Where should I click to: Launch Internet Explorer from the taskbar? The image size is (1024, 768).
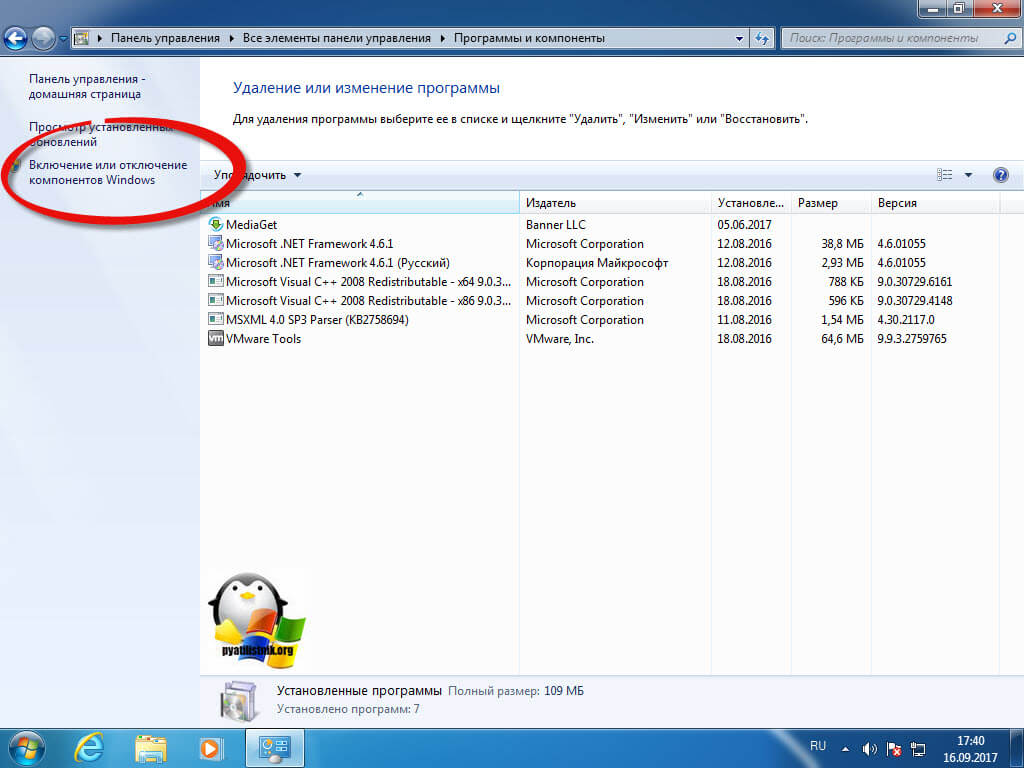click(x=92, y=747)
